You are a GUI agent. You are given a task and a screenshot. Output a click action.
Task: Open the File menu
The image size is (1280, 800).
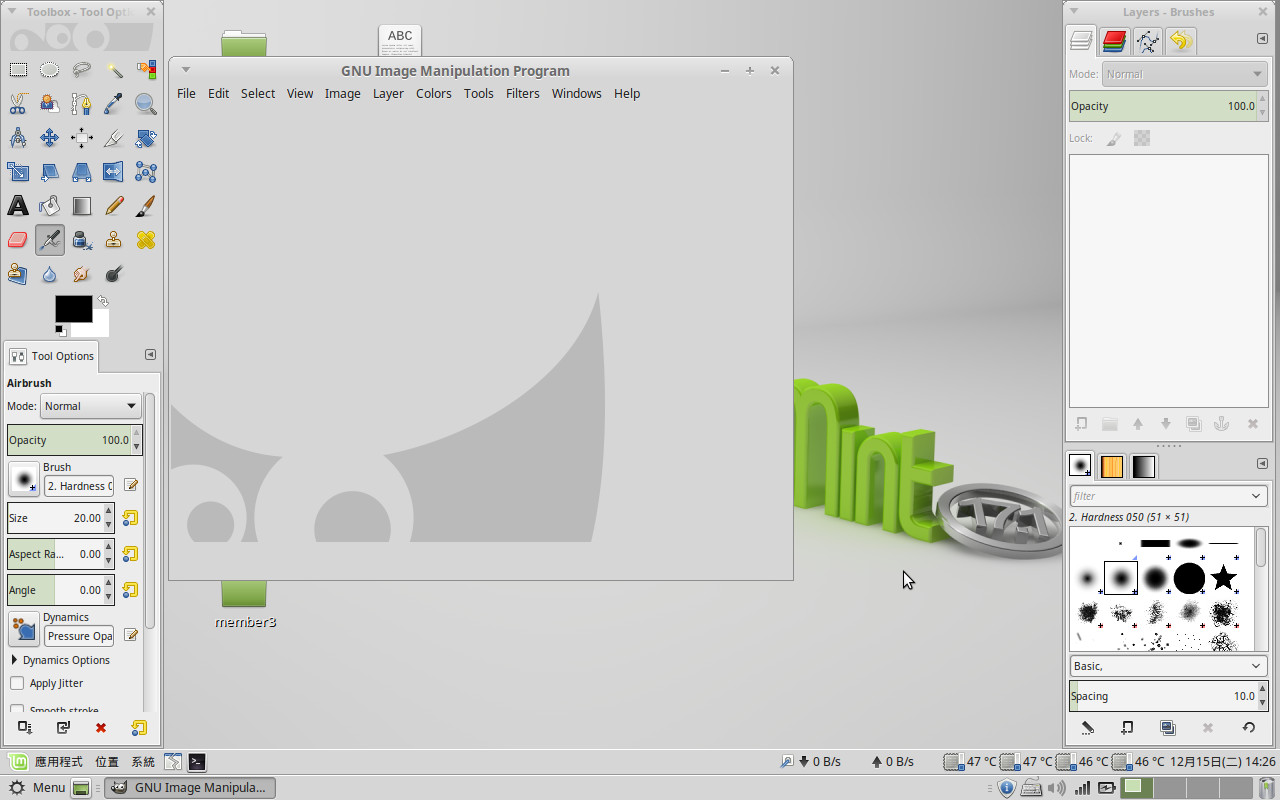coord(186,93)
